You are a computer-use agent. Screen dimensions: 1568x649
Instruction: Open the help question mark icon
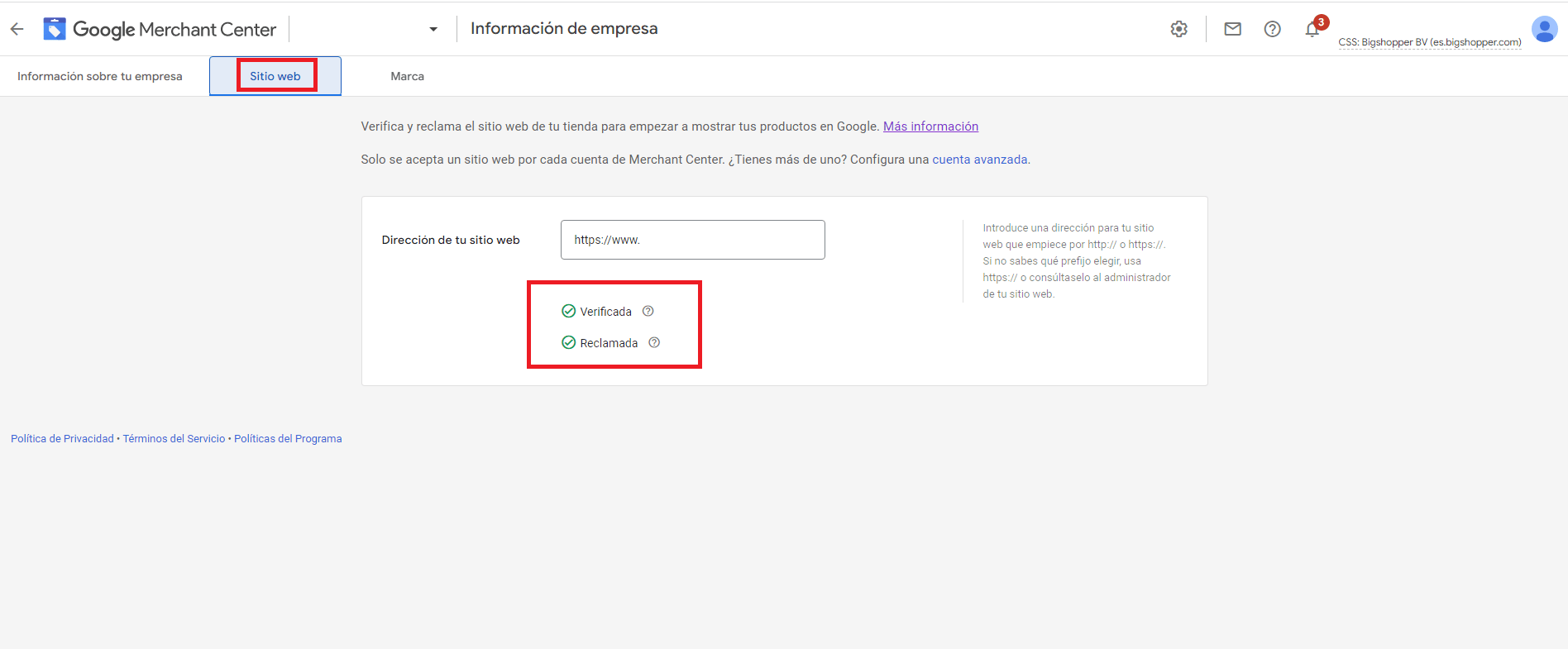(1272, 29)
